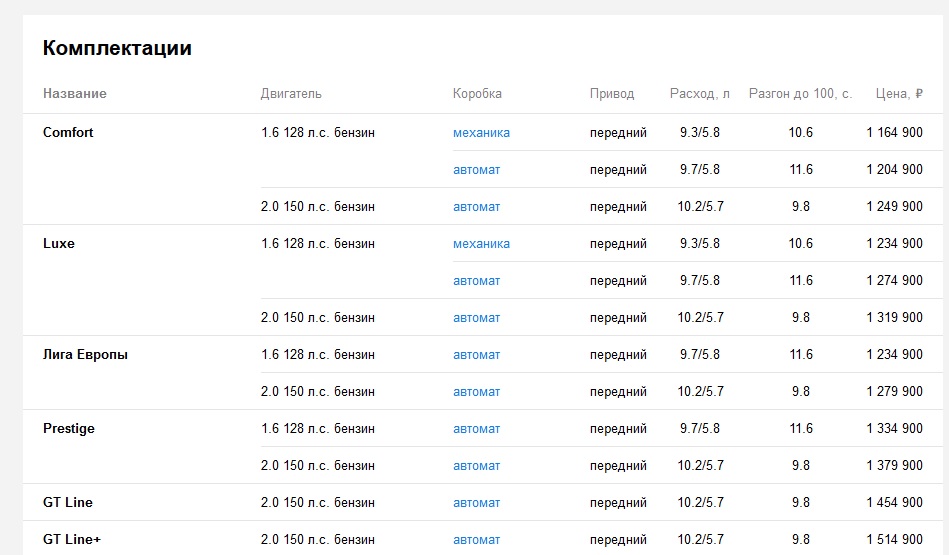Click the 'Цена, ₽' column header
The height and width of the screenshot is (555, 949).
[x=899, y=94]
